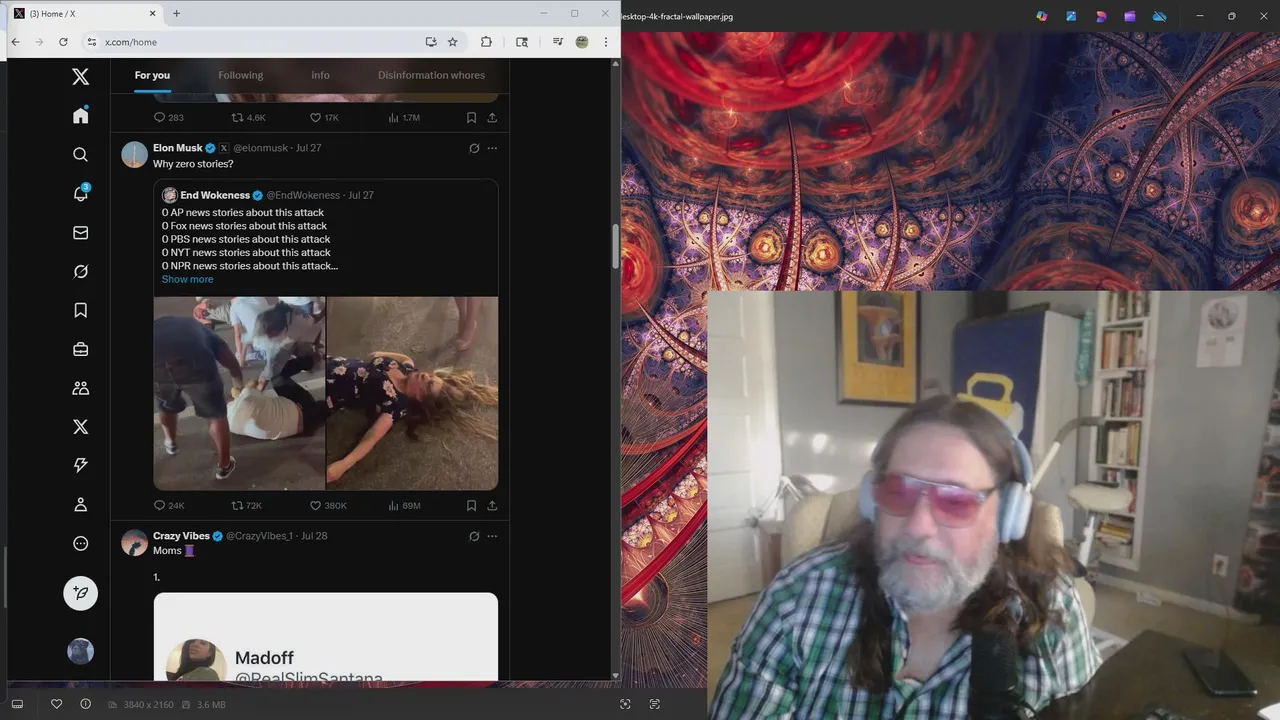The image size is (1280, 720).
Task: Switch to the info tab
Action: coord(320,75)
